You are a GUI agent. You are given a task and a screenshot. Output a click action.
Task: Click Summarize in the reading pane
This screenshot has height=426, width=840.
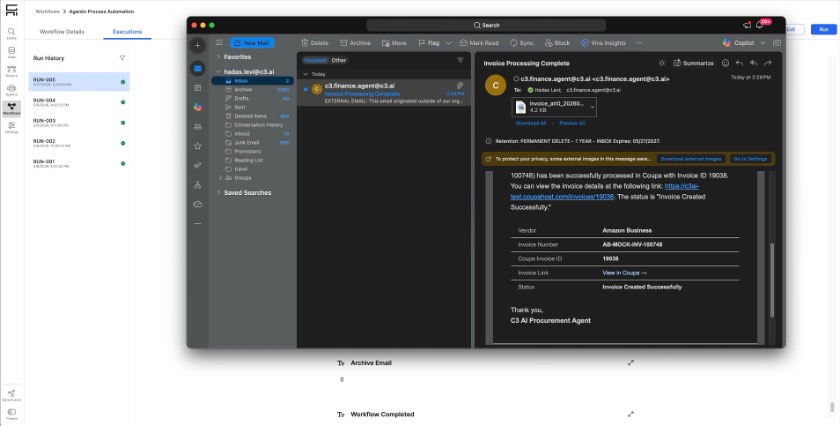point(693,63)
